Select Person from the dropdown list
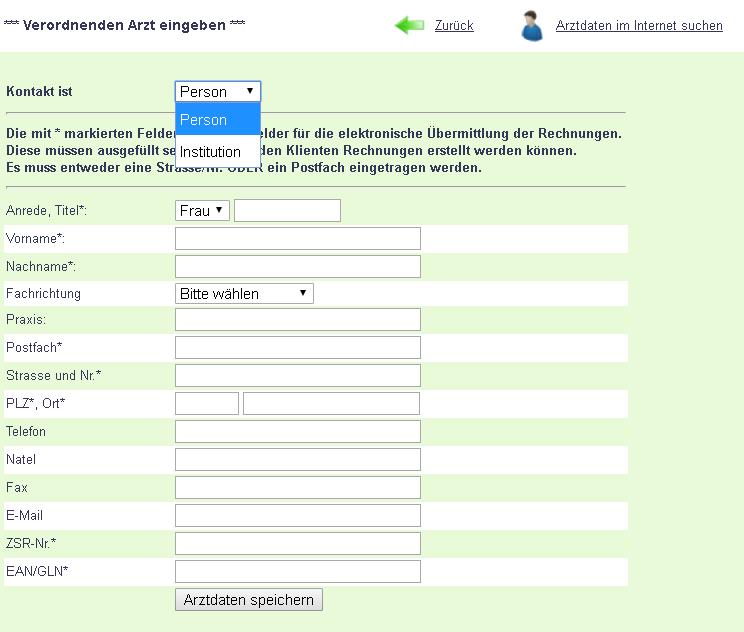Viewport: 744px width, 632px height. tap(217, 120)
